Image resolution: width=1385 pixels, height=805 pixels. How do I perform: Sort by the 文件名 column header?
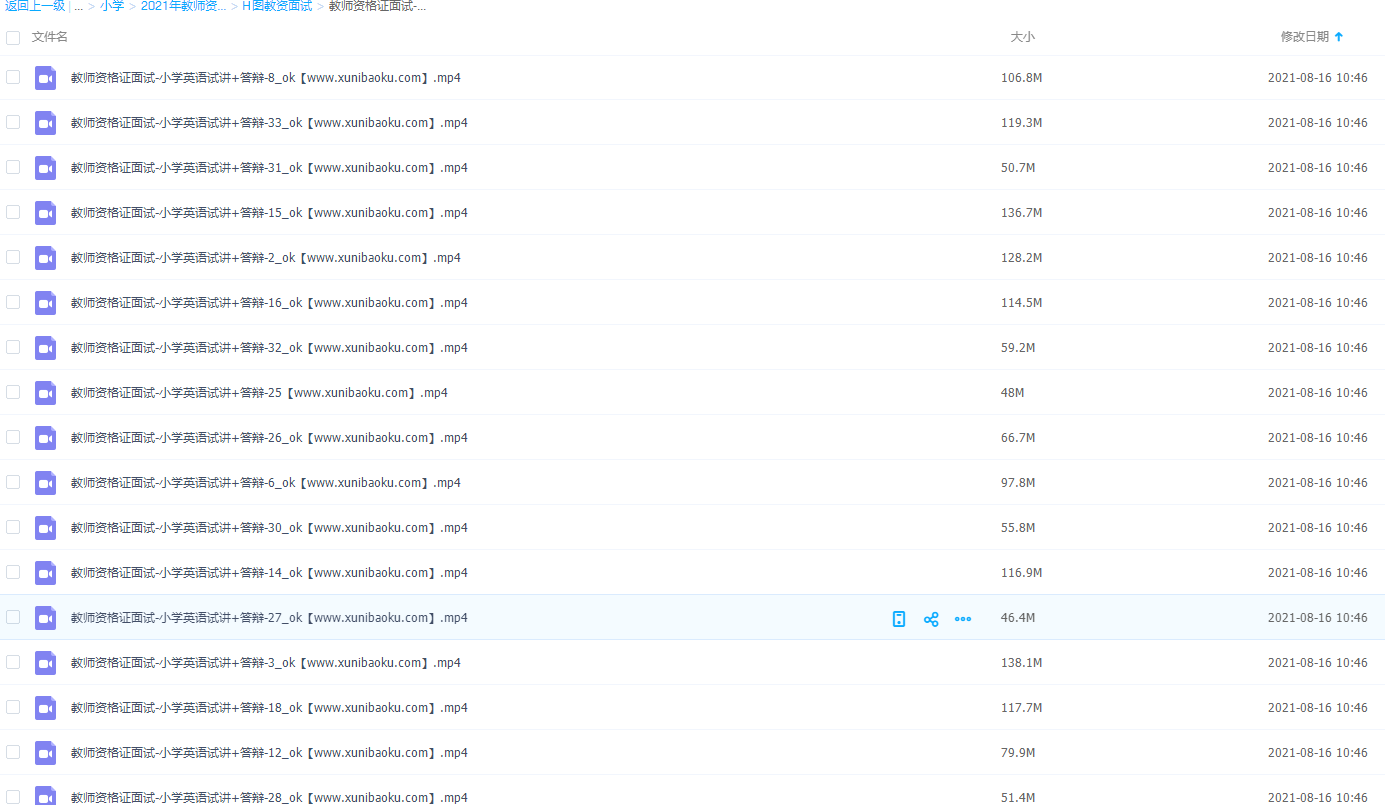pyautogui.click(x=50, y=37)
